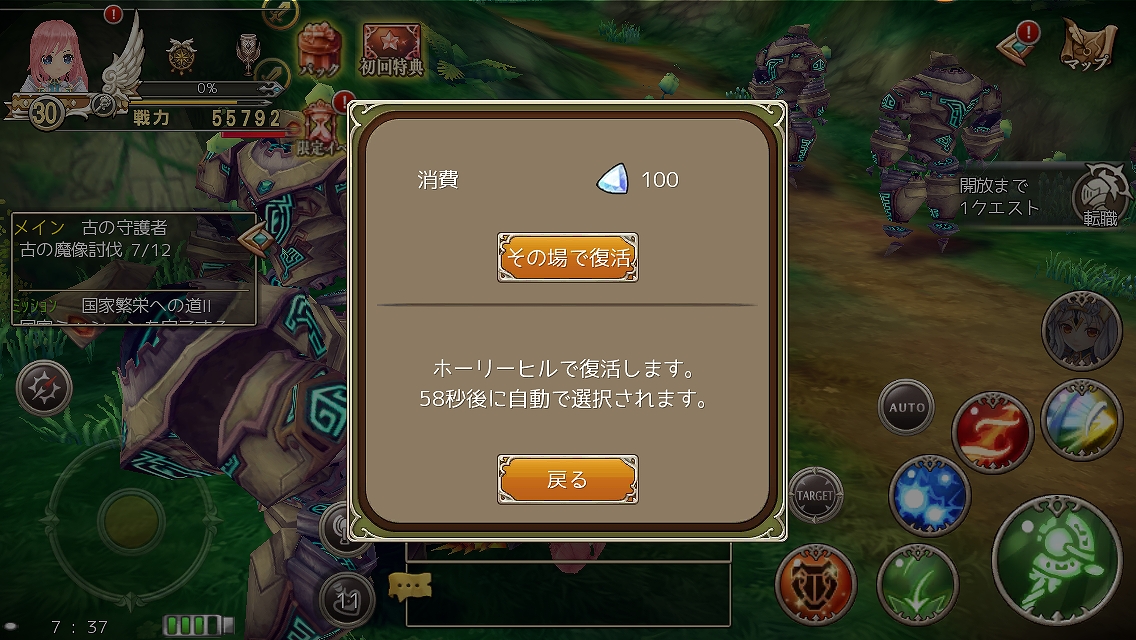Tap the 転職 job change icon

click(x=1100, y=196)
